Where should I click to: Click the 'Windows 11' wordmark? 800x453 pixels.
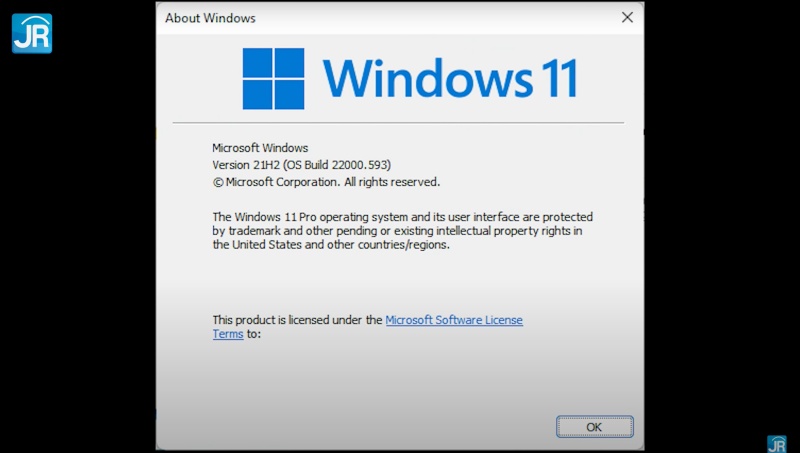[450, 78]
